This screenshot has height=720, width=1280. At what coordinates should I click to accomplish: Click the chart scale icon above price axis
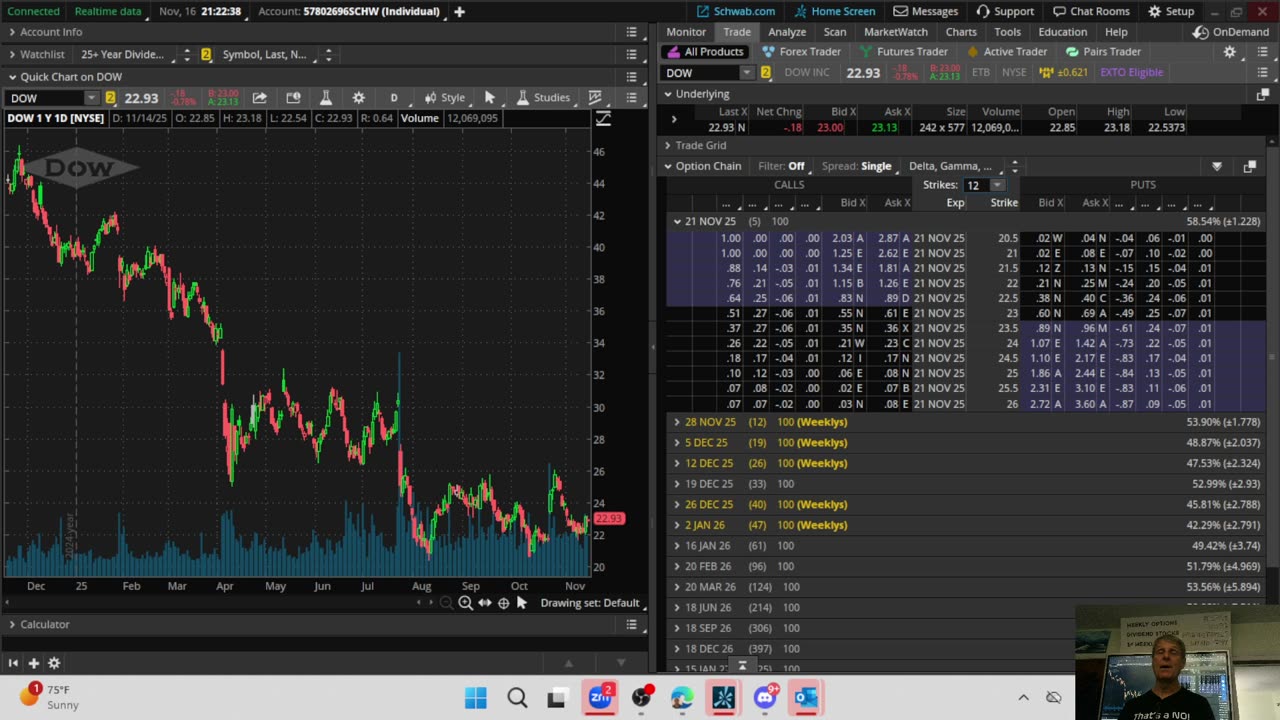click(603, 118)
